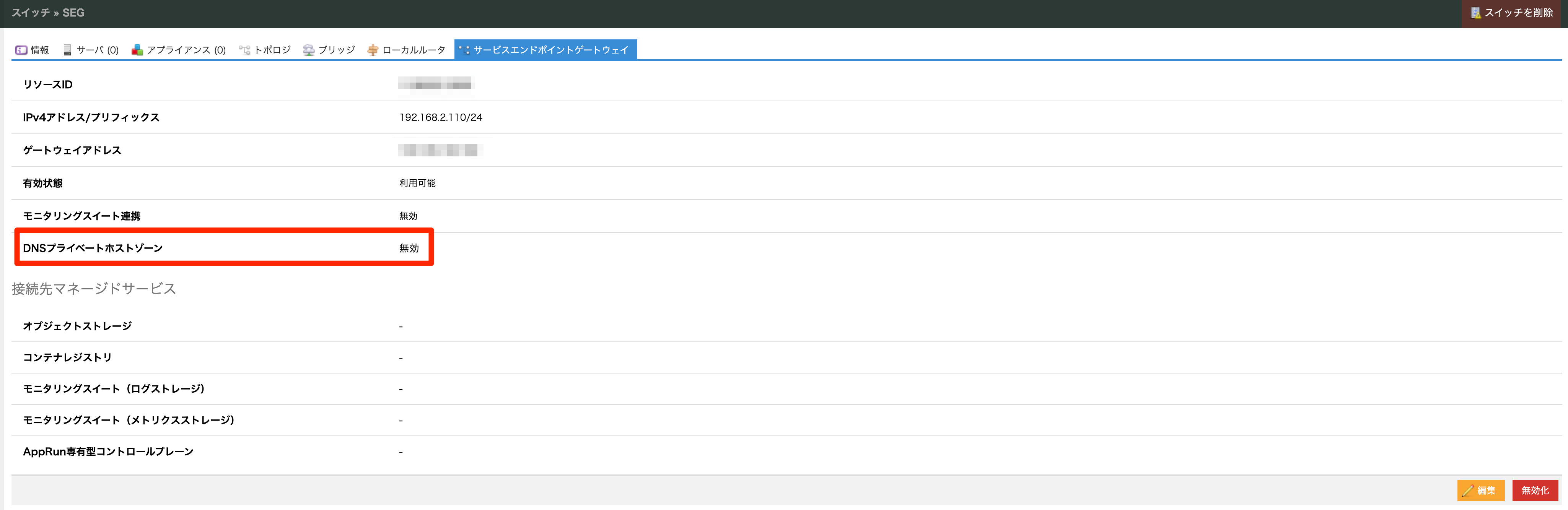Viewport: 1568px width, 510px height.
Task: Click the アプライアンス tab blocks icon
Action: point(137,50)
